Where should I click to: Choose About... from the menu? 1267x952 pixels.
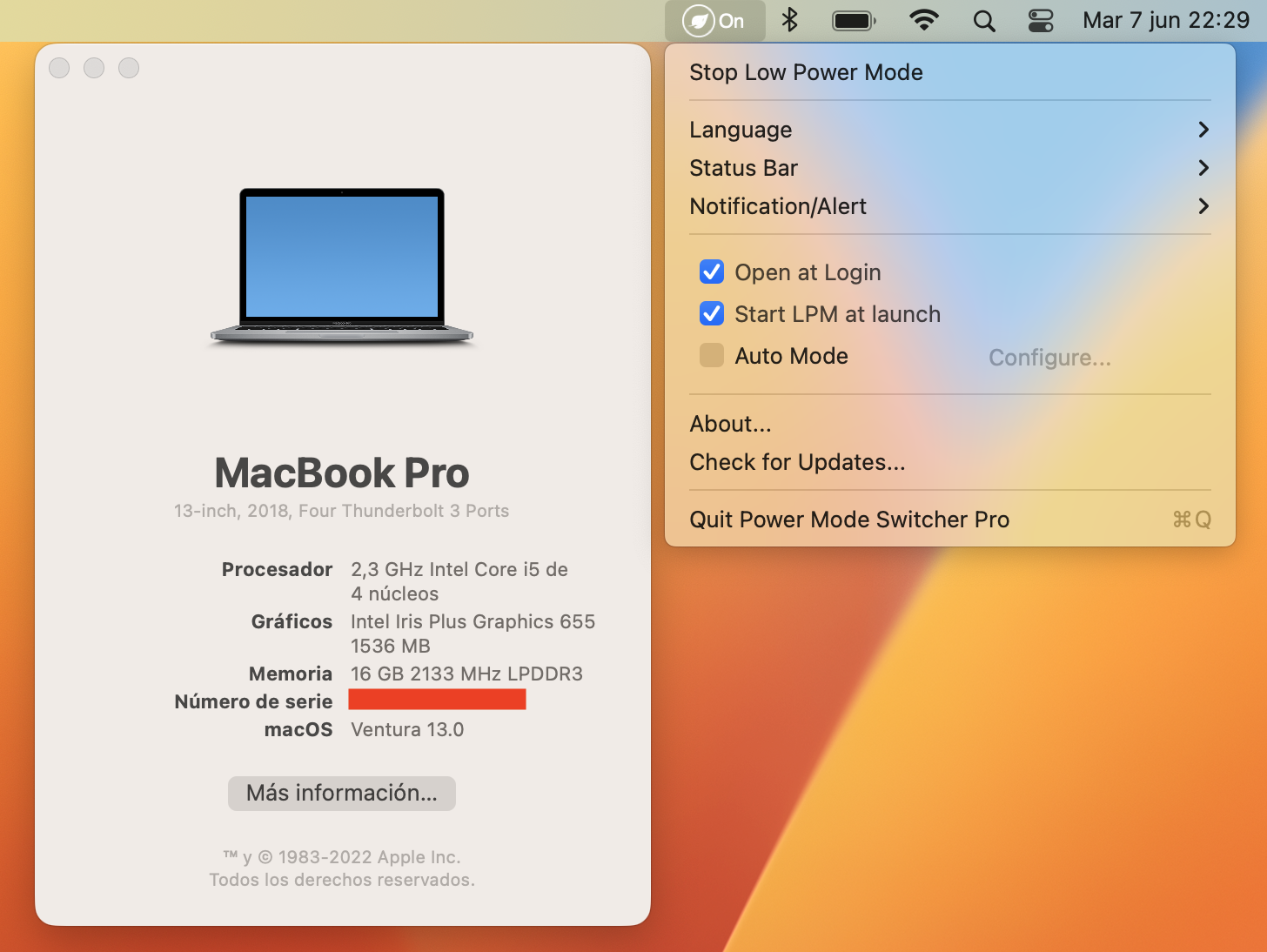[950, 424]
